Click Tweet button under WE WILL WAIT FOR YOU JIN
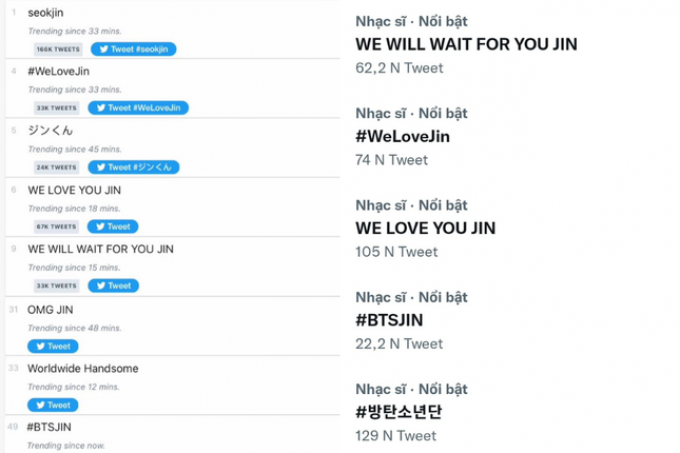680x453 pixels. tap(114, 286)
